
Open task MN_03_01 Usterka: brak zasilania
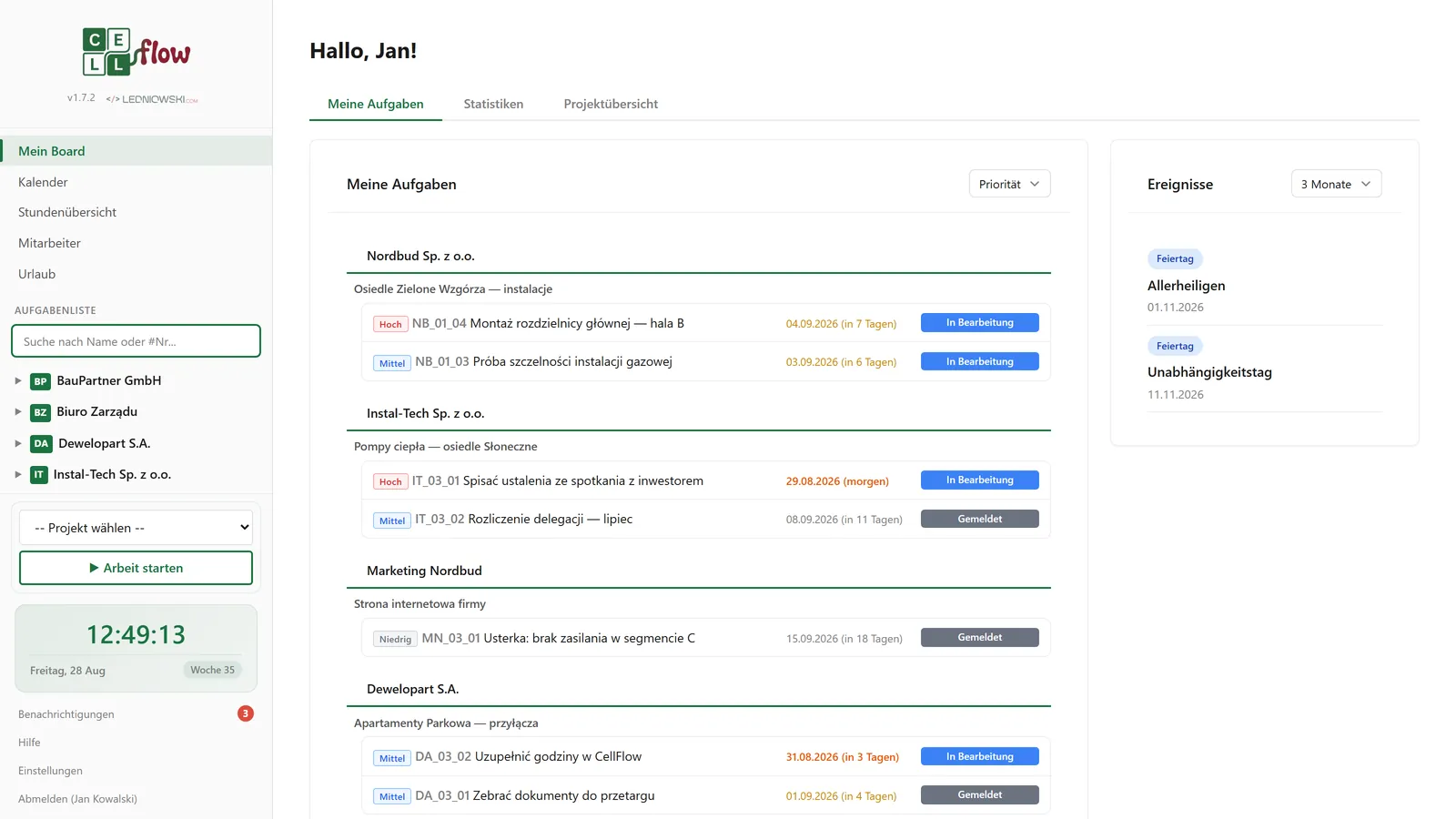click(x=558, y=638)
